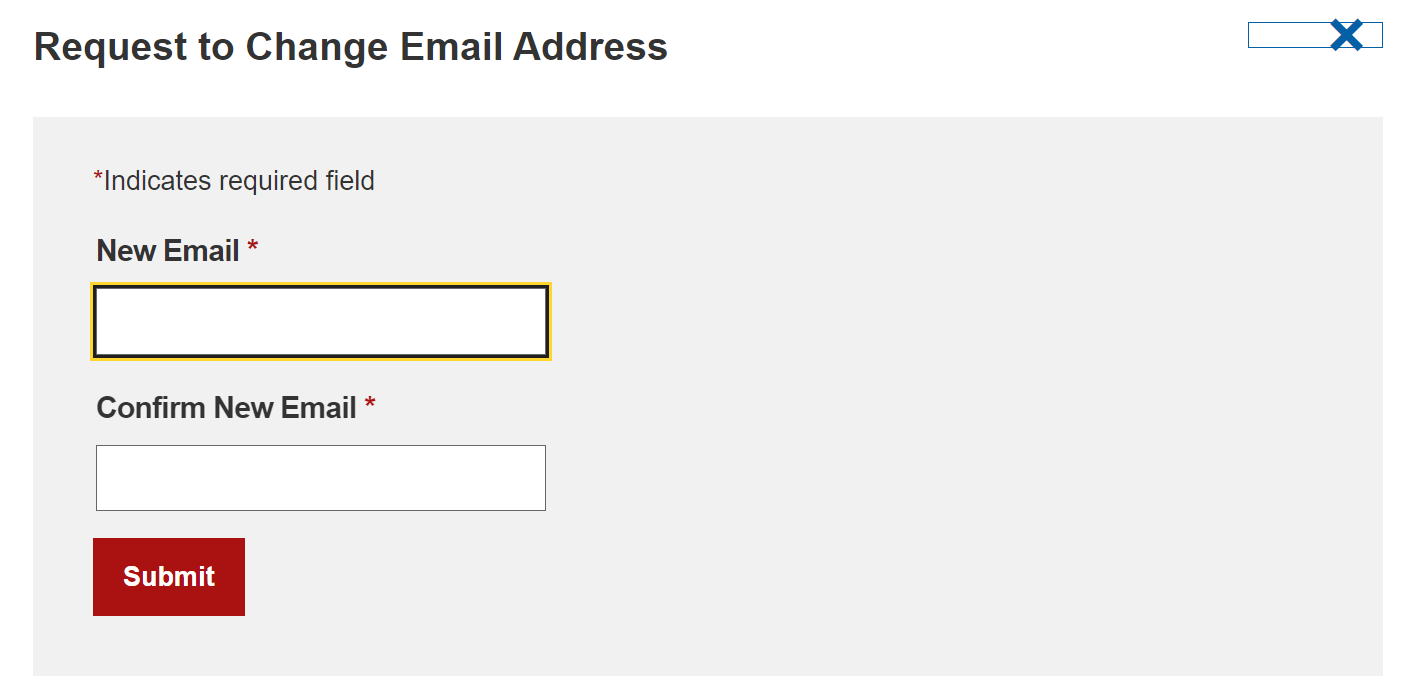This screenshot has width=1411, height=694.
Task: Click the red asterisk beside New Email
Action: tap(253, 247)
